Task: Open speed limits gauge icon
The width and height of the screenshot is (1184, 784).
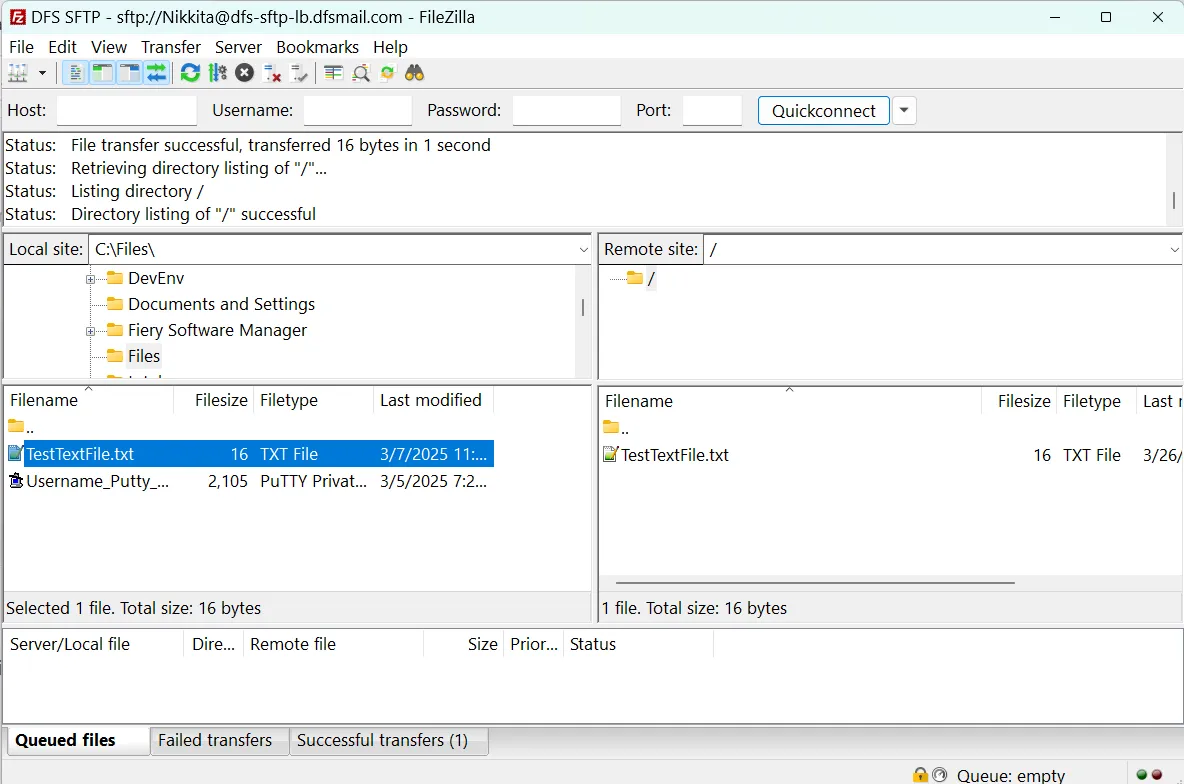Action: coord(939,775)
